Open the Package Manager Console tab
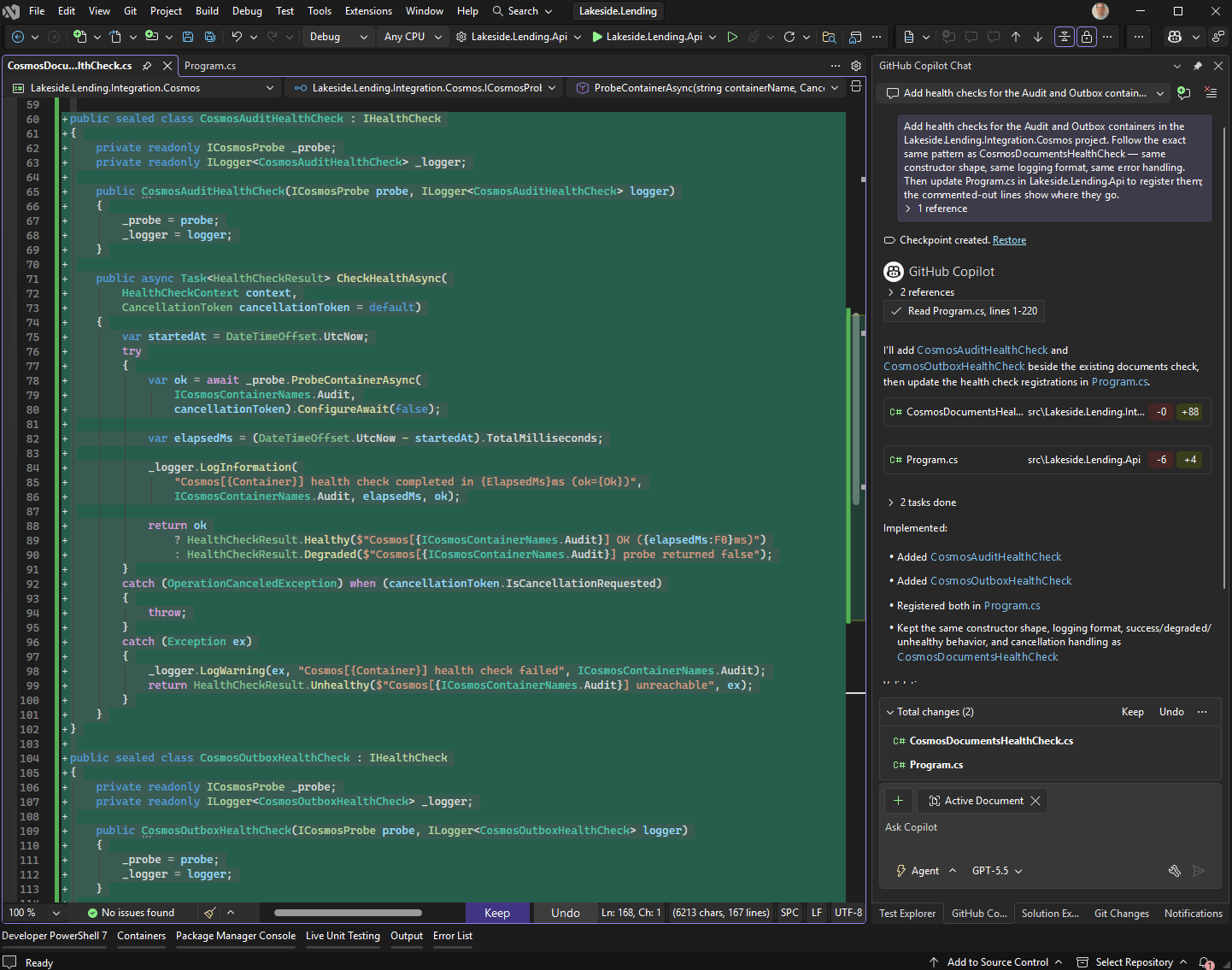Image resolution: width=1232 pixels, height=970 pixels. point(236,936)
